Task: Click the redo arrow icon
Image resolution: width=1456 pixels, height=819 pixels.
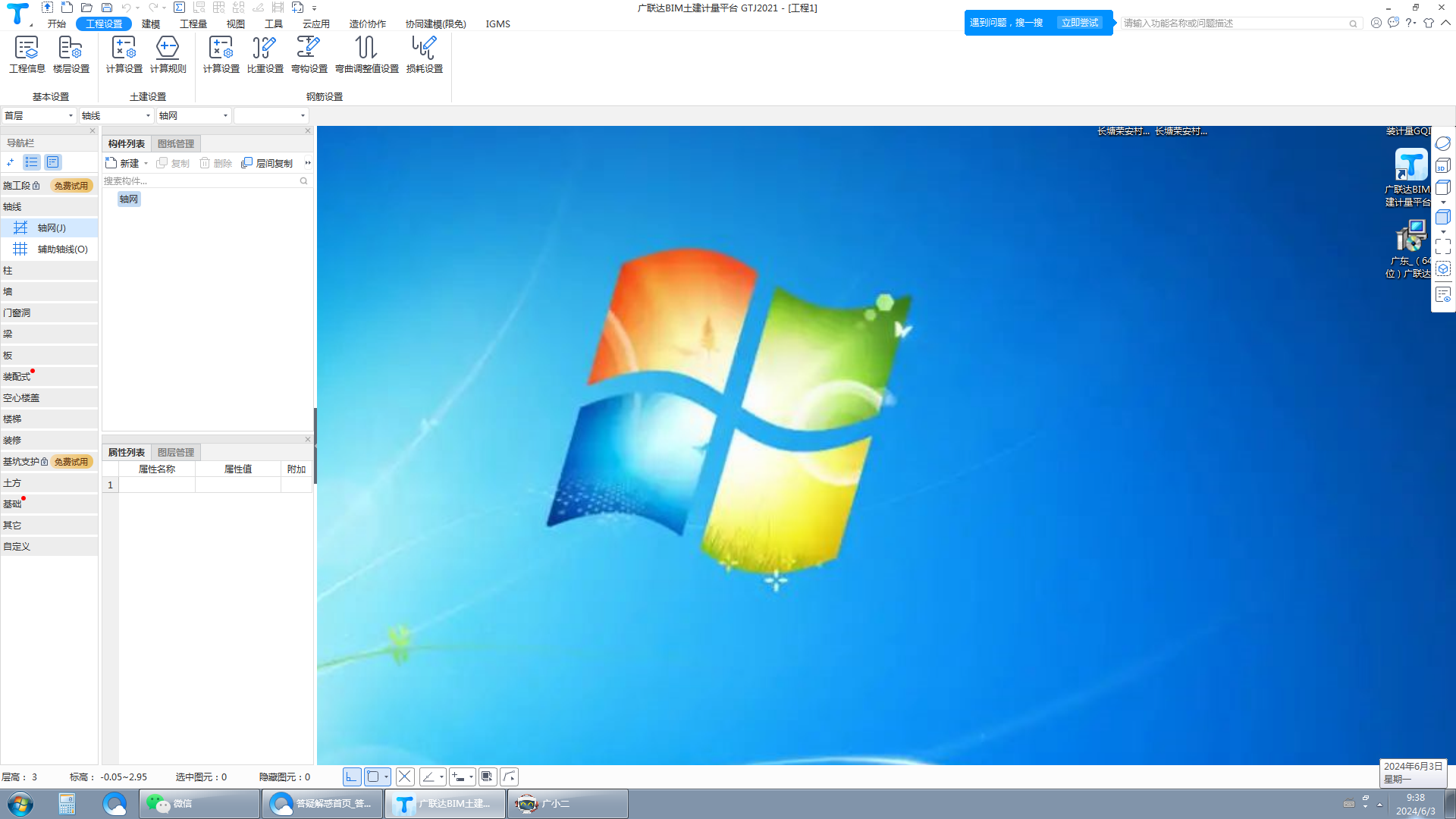Action: coord(153,8)
